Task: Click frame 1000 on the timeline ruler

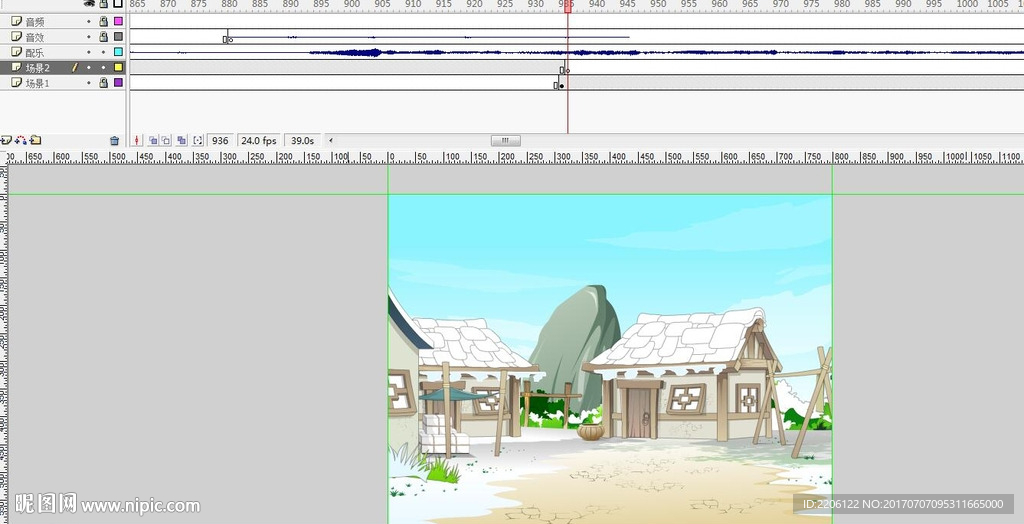Action: (x=965, y=4)
